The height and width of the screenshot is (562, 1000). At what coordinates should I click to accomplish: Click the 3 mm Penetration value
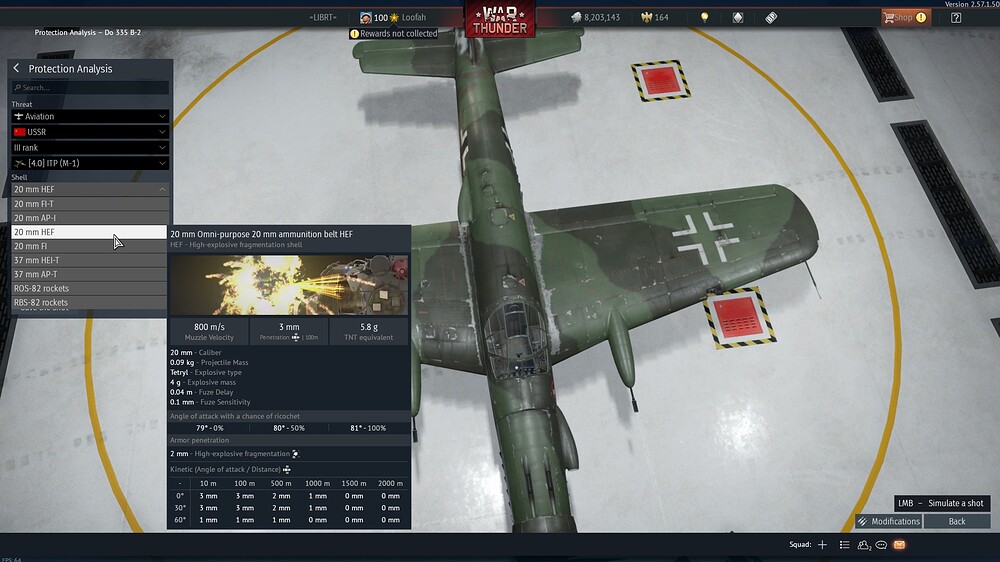289,327
